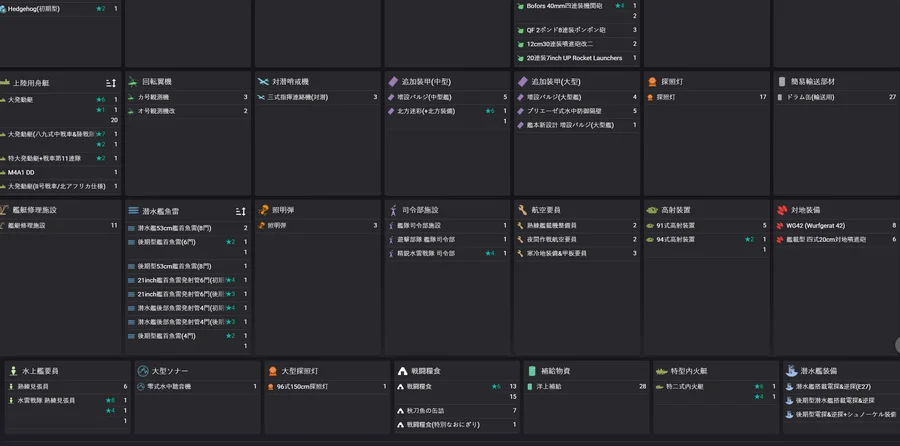Select the WG42 (Wurfgerät 42) entry
The width and height of the screenshot is (900, 446).
[815, 226]
